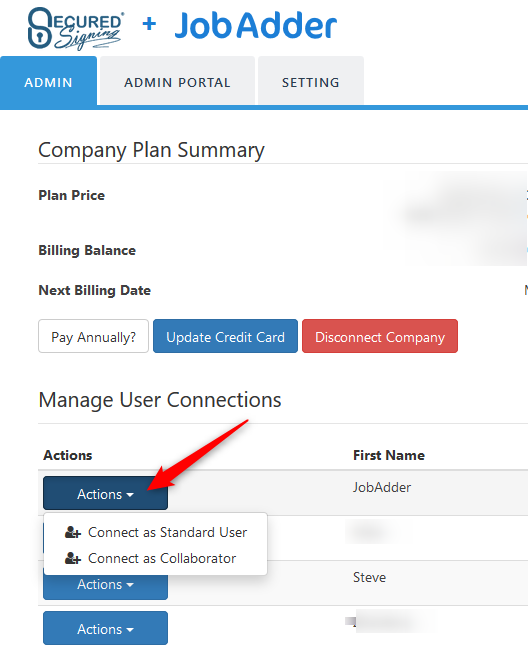Select the JobAdder first name cell
528x655 pixels.
tap(382, 487)
